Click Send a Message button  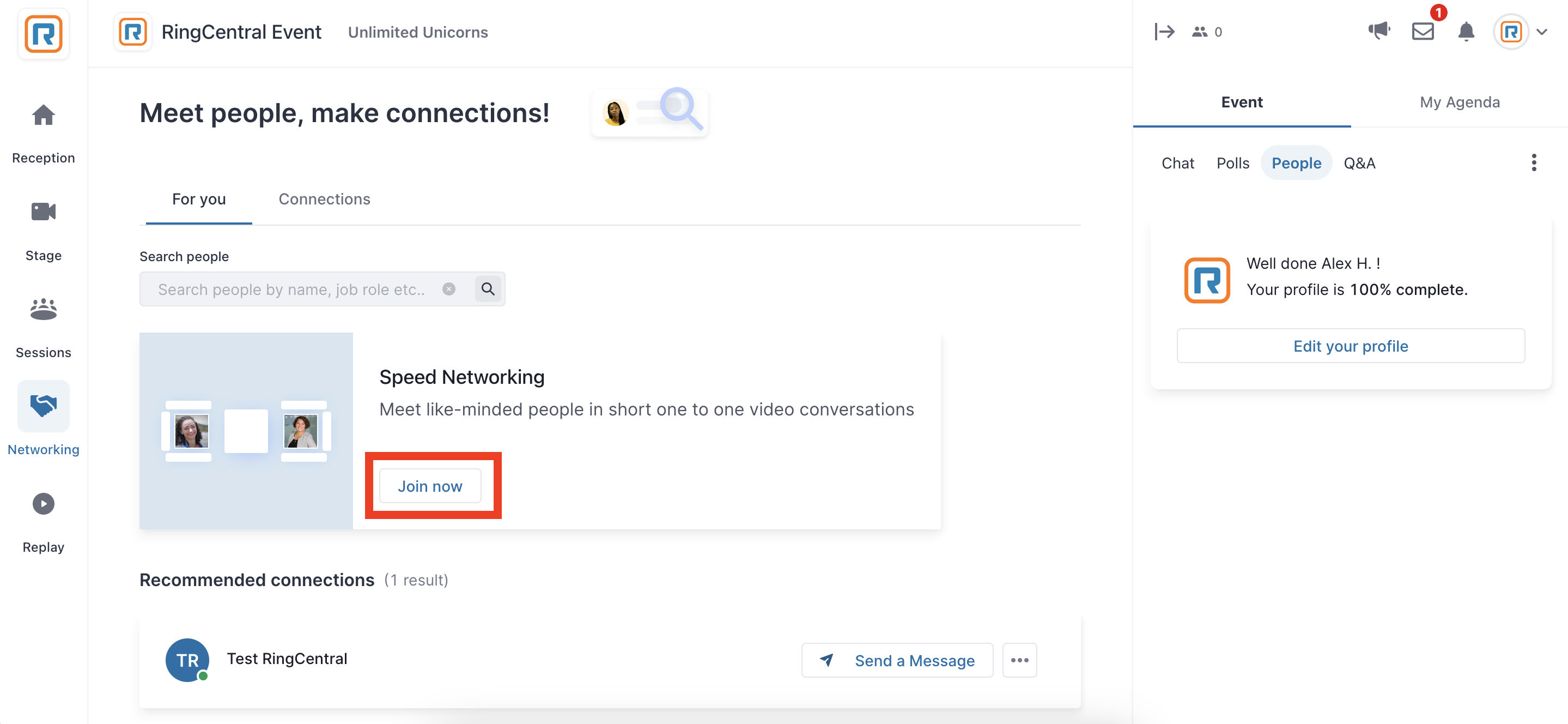(897, 660)
